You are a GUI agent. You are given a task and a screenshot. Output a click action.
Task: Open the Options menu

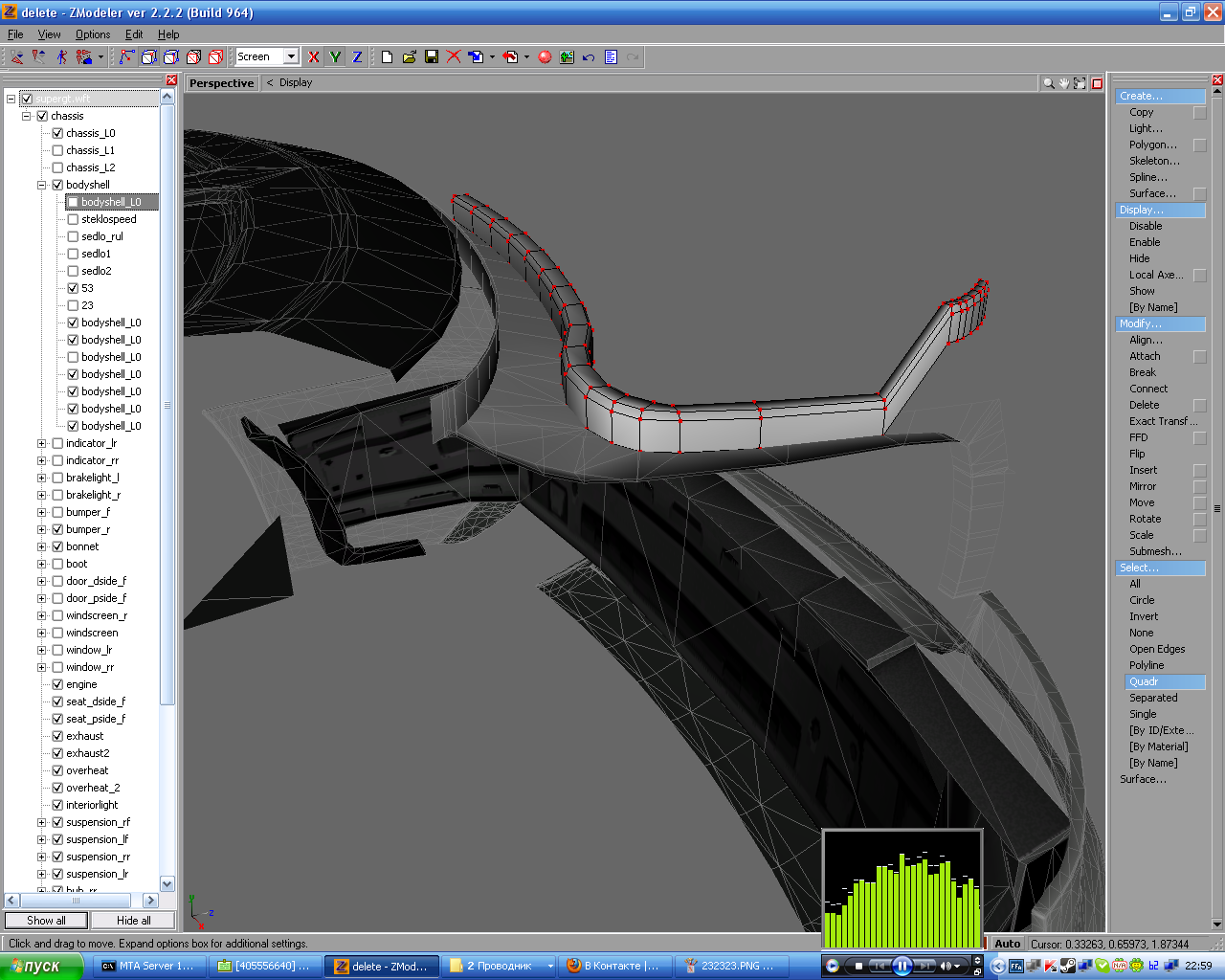(x=93, y=34)
